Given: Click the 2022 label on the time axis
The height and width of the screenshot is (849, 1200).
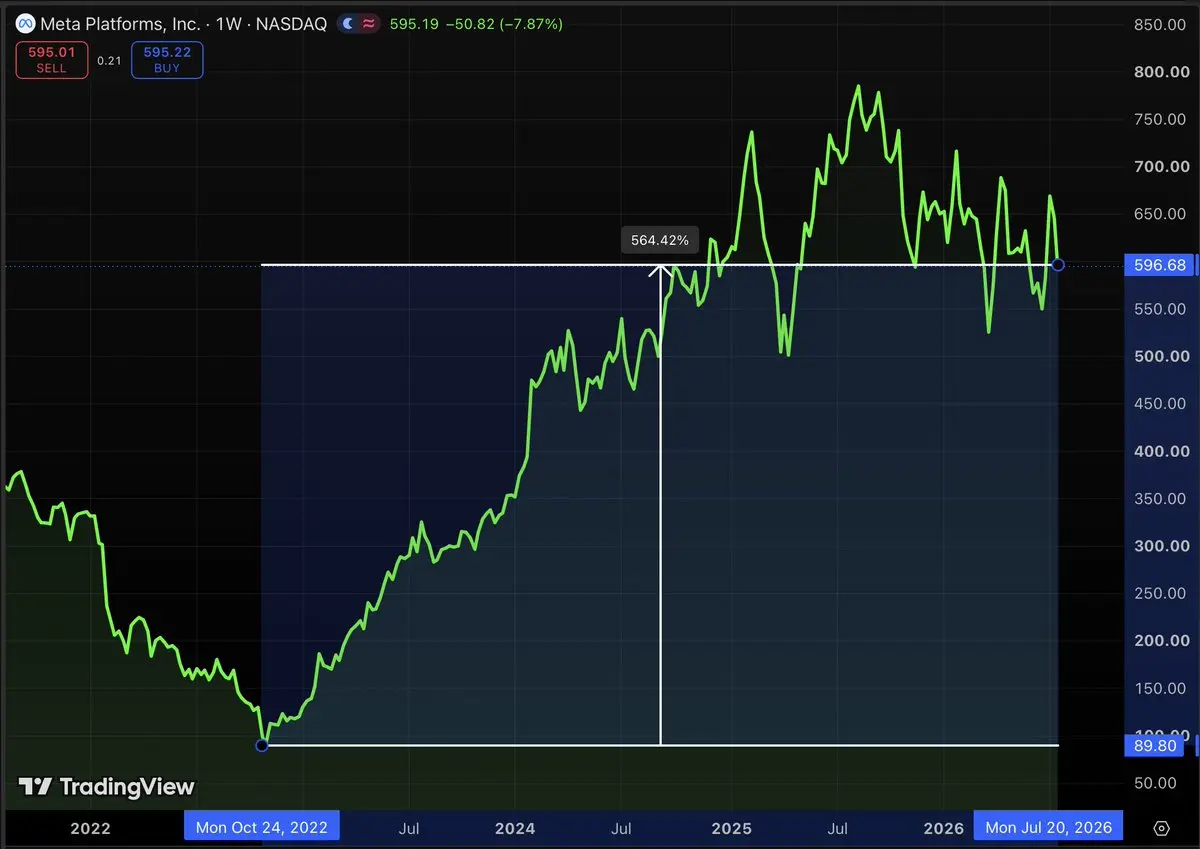Looking at the screenshot, I should point(91,828).
